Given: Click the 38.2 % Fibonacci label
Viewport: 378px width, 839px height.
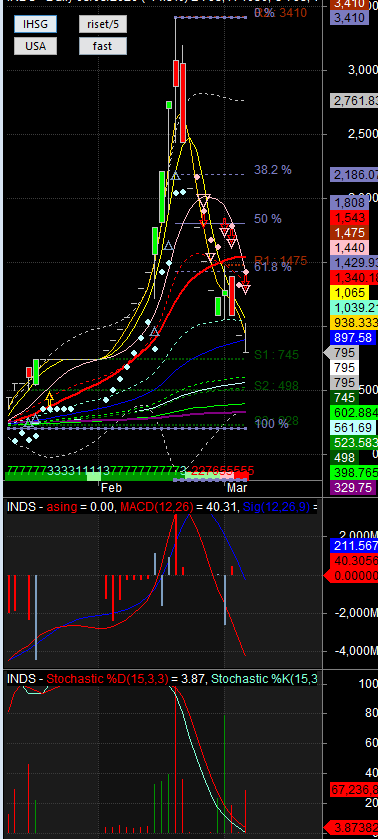Looking at the screenshot, I should pos(273,170).
